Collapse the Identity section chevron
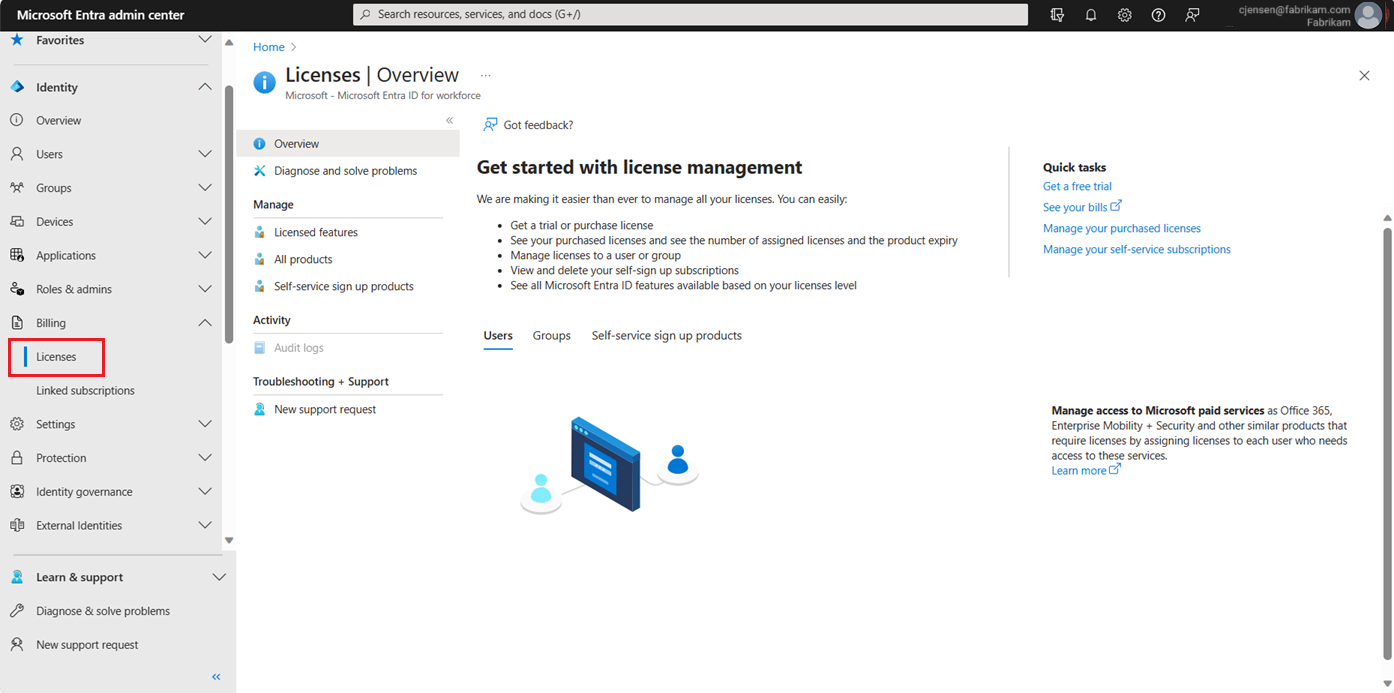Image resolution: width=1394 pixels, height=693 pixels. coord(205,87)
